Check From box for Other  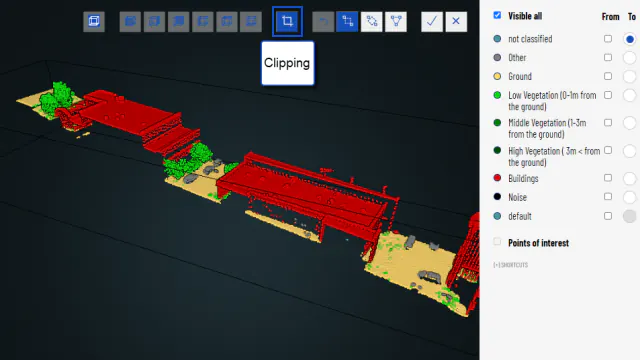click(608, 57)
